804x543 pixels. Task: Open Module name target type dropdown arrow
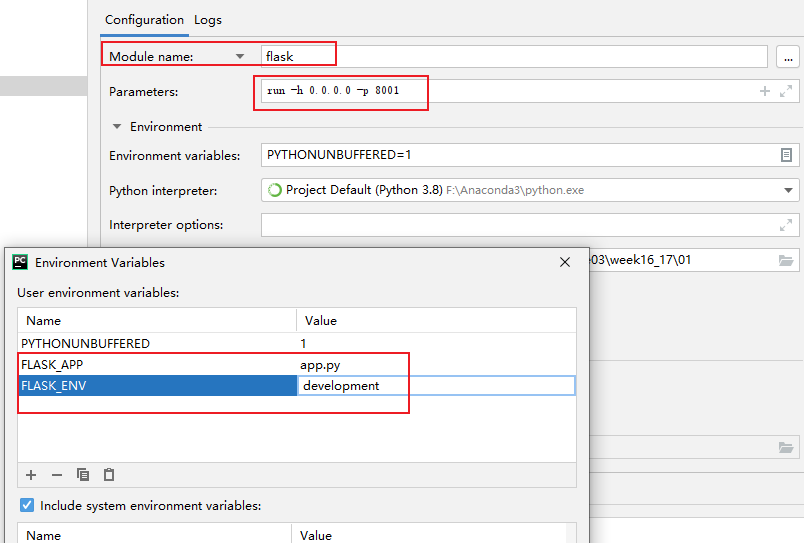[239, 56]
